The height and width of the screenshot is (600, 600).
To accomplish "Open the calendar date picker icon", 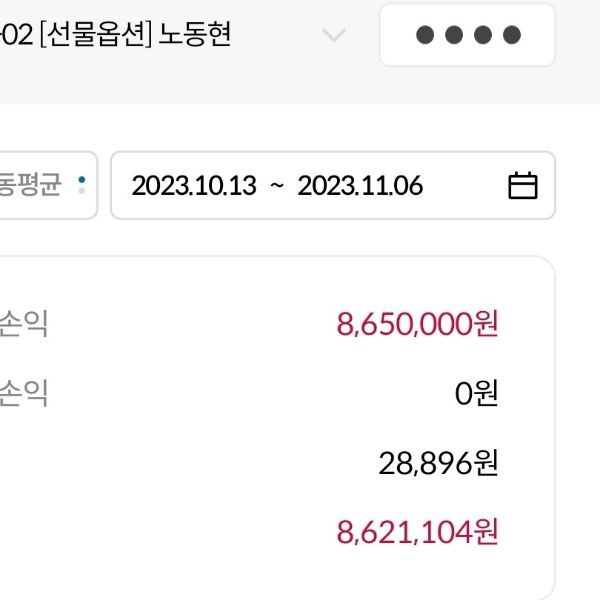I will click(x=523, y=186).
